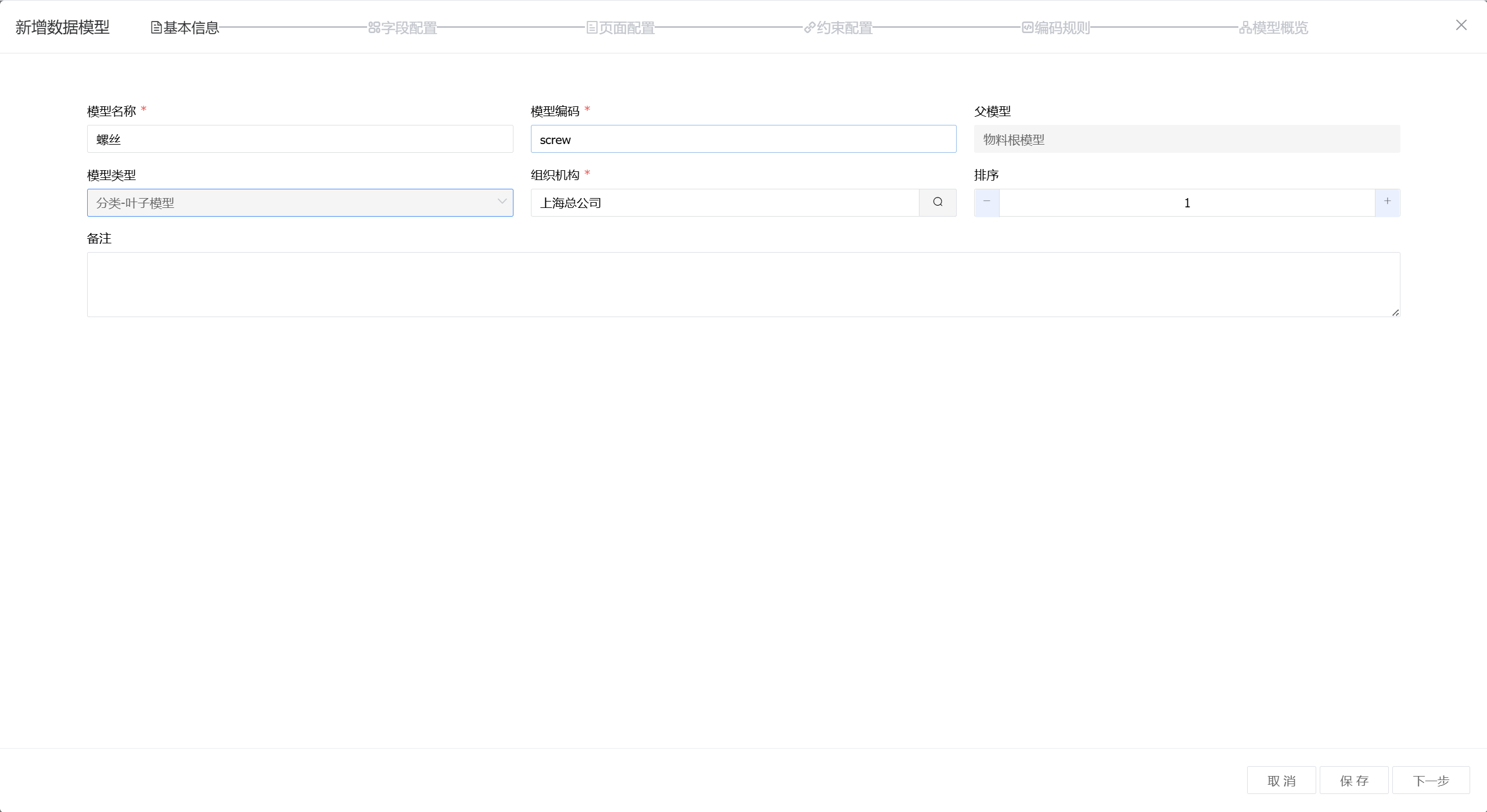Screen dimensions: 1487x812
Task: Go to the 编码规则 step label
Action: pos(1062,28)
